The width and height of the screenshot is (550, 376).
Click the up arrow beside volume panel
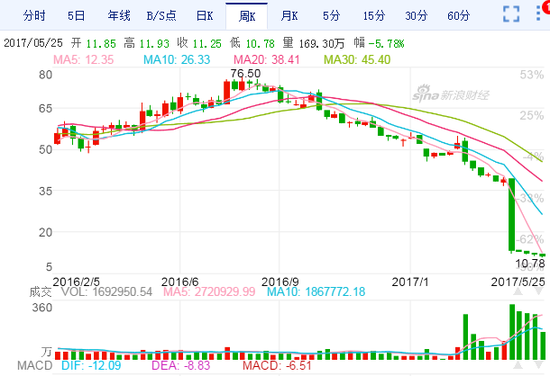518,291
